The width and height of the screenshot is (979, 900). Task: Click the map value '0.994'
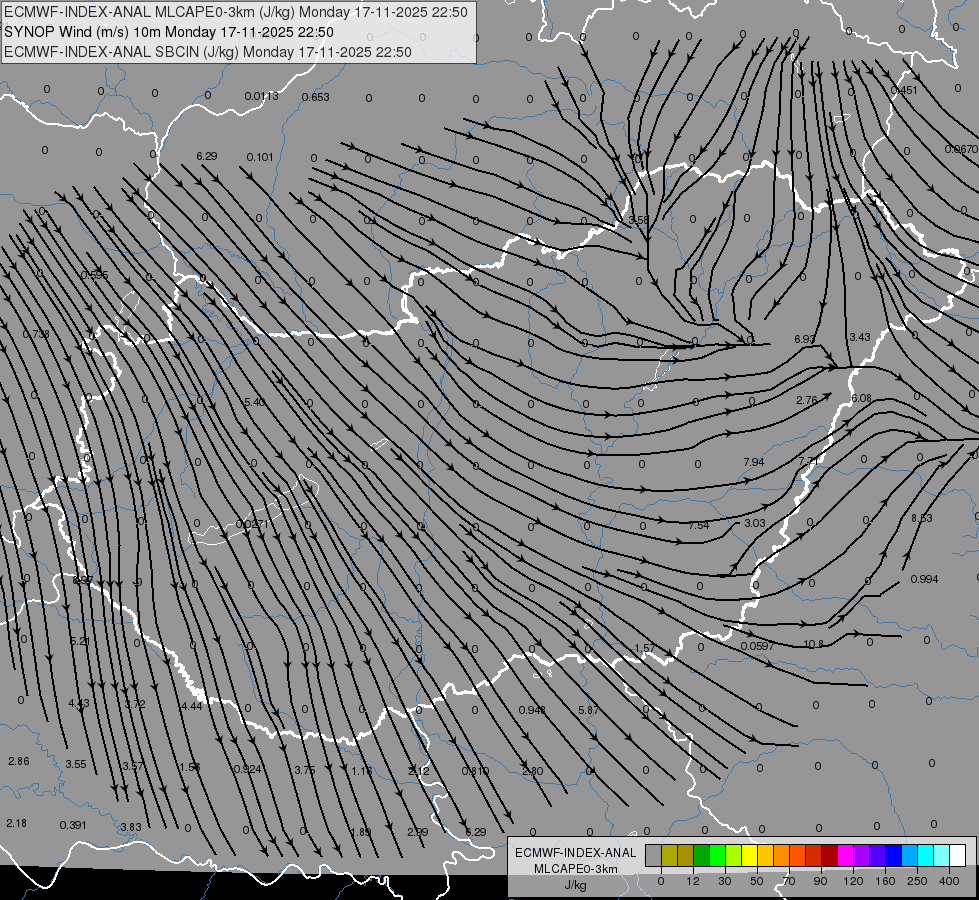pyautogui.click(x=925, y=579)
